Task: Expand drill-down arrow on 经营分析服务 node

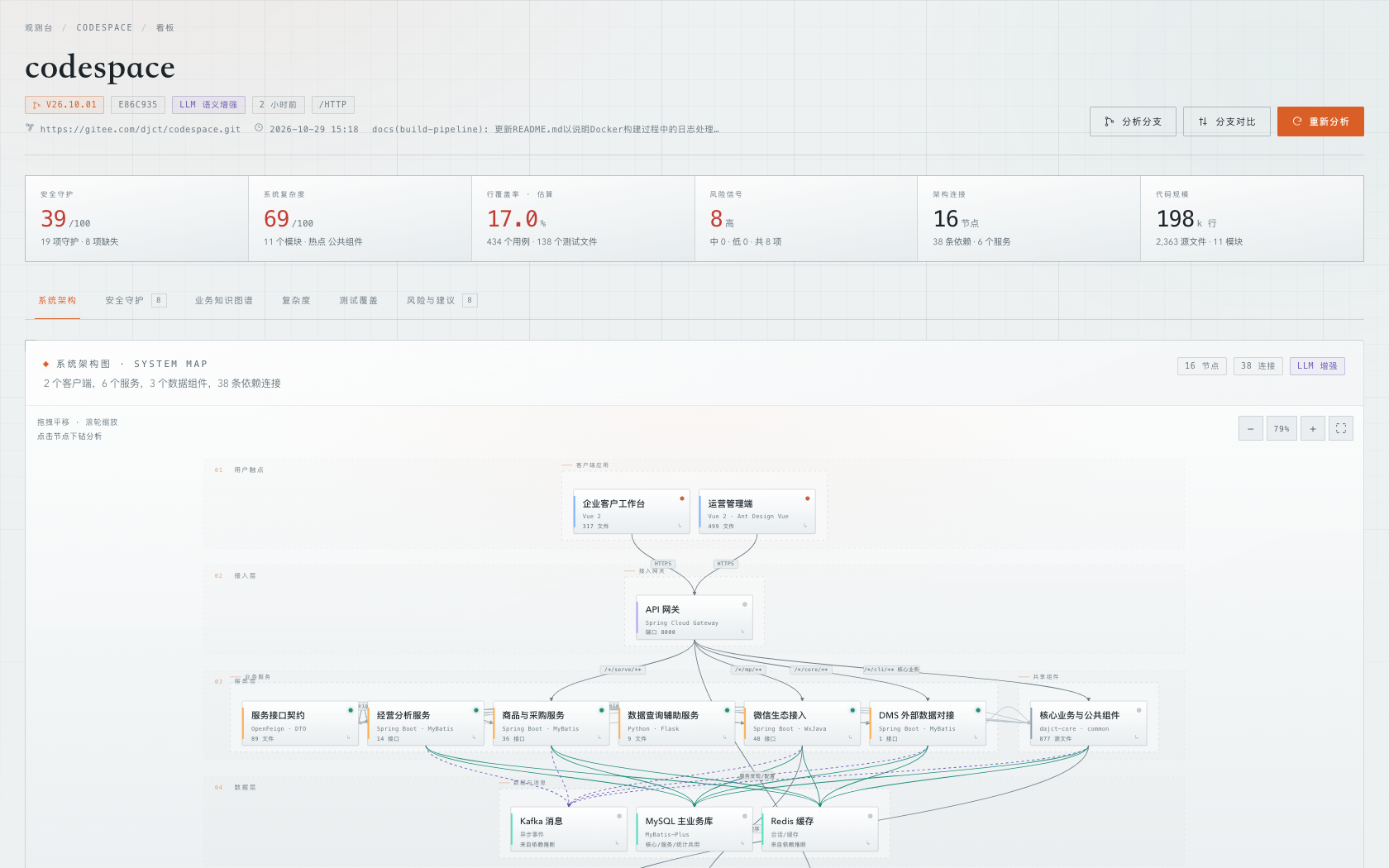Action: [474, 737]
